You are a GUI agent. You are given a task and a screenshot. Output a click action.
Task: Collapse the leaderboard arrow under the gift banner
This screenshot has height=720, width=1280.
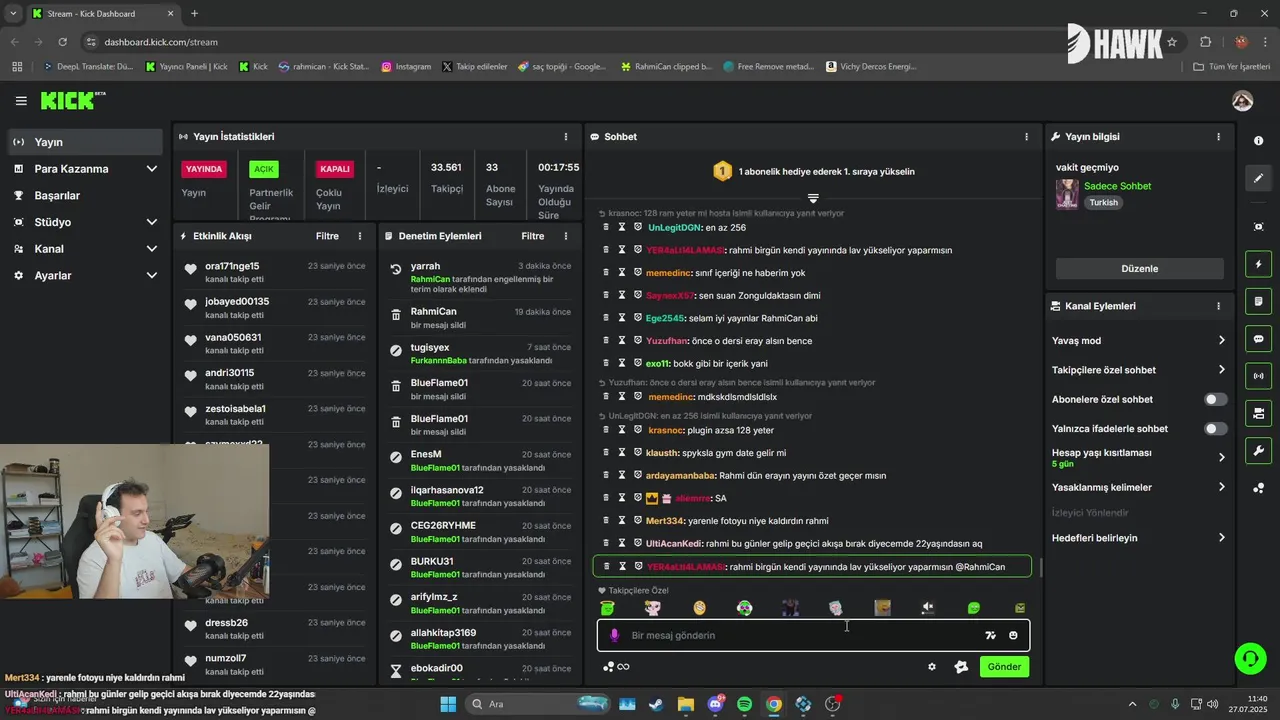813,198
